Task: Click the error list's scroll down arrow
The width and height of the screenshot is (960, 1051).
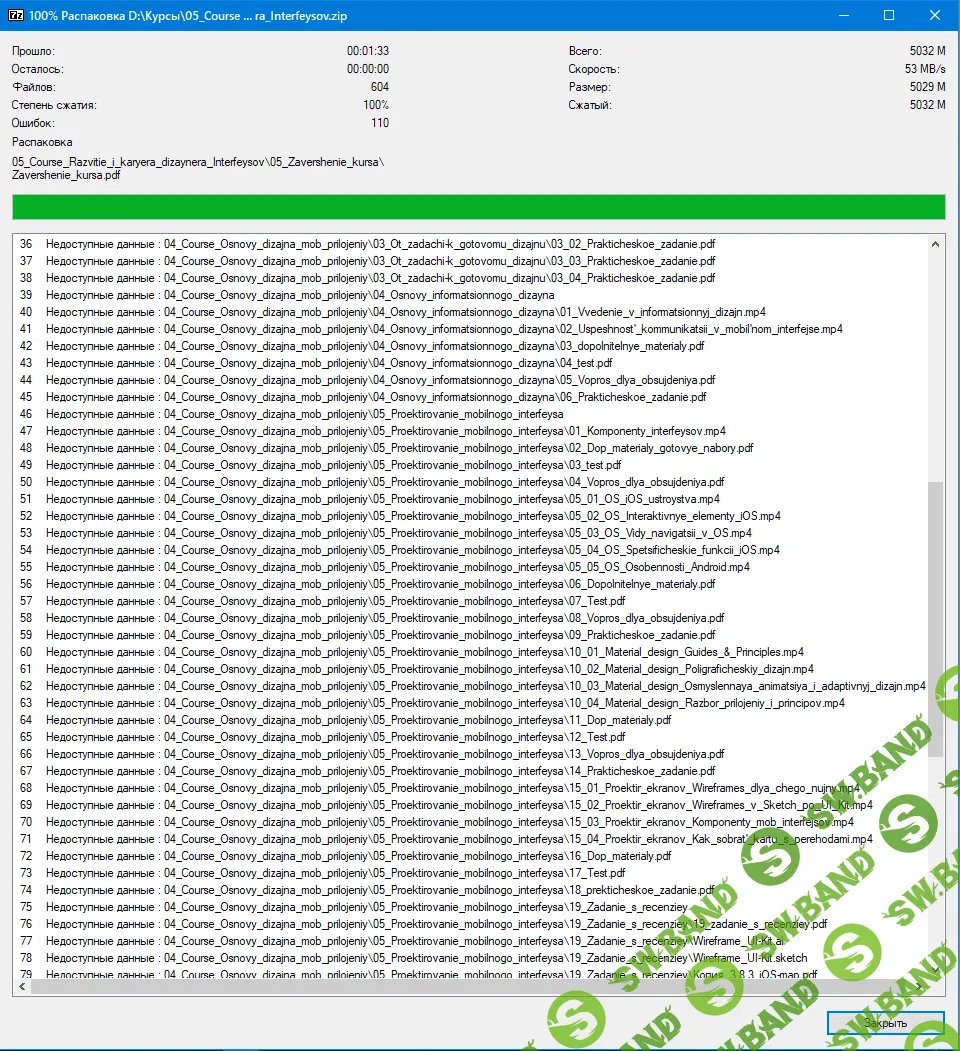Action: pos(936,969)
